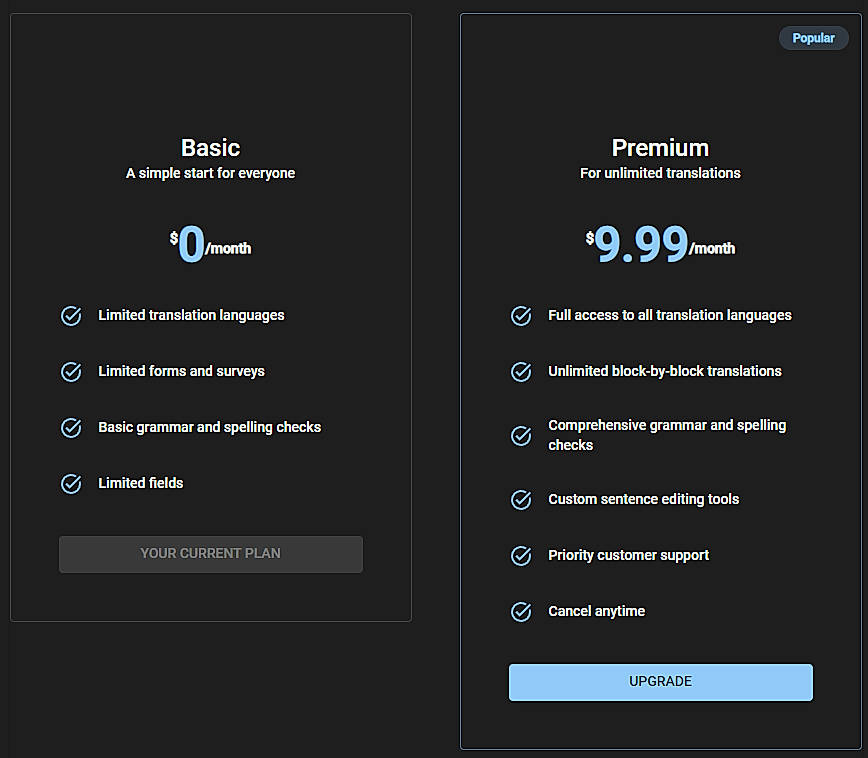Viewport: 868px width, 758px height.
Task: Click 'Comprehensive grammar and spelling checks' text
Action: click(667, 435)
